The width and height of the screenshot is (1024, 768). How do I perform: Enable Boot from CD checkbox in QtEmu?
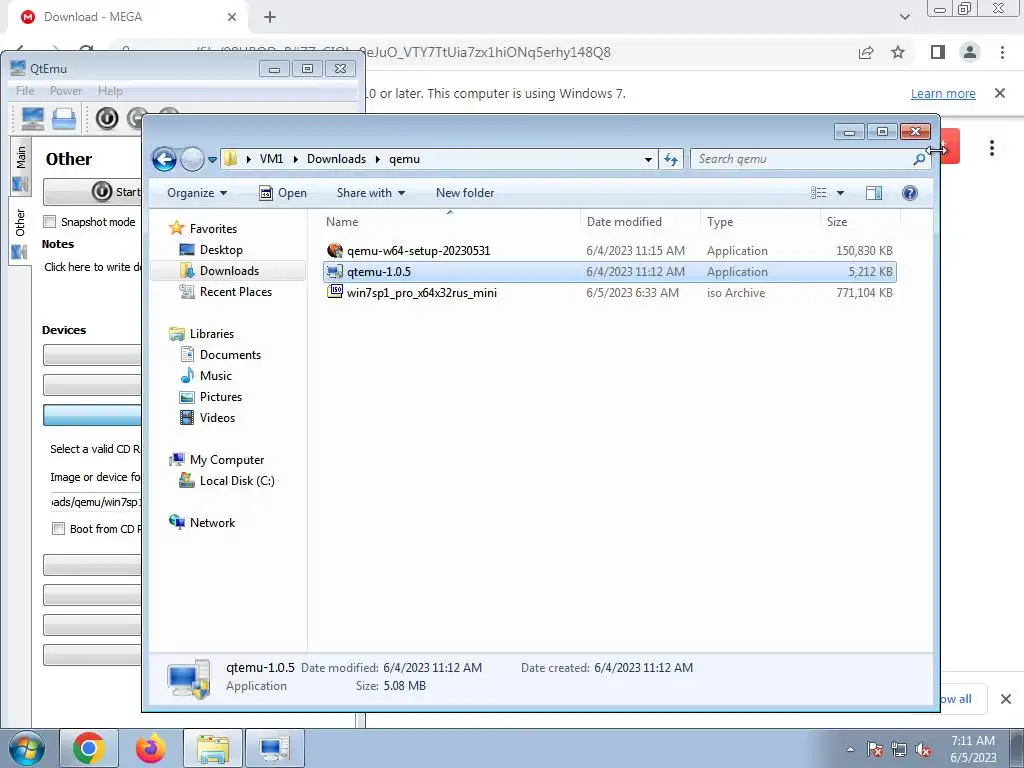click(58, 529)
